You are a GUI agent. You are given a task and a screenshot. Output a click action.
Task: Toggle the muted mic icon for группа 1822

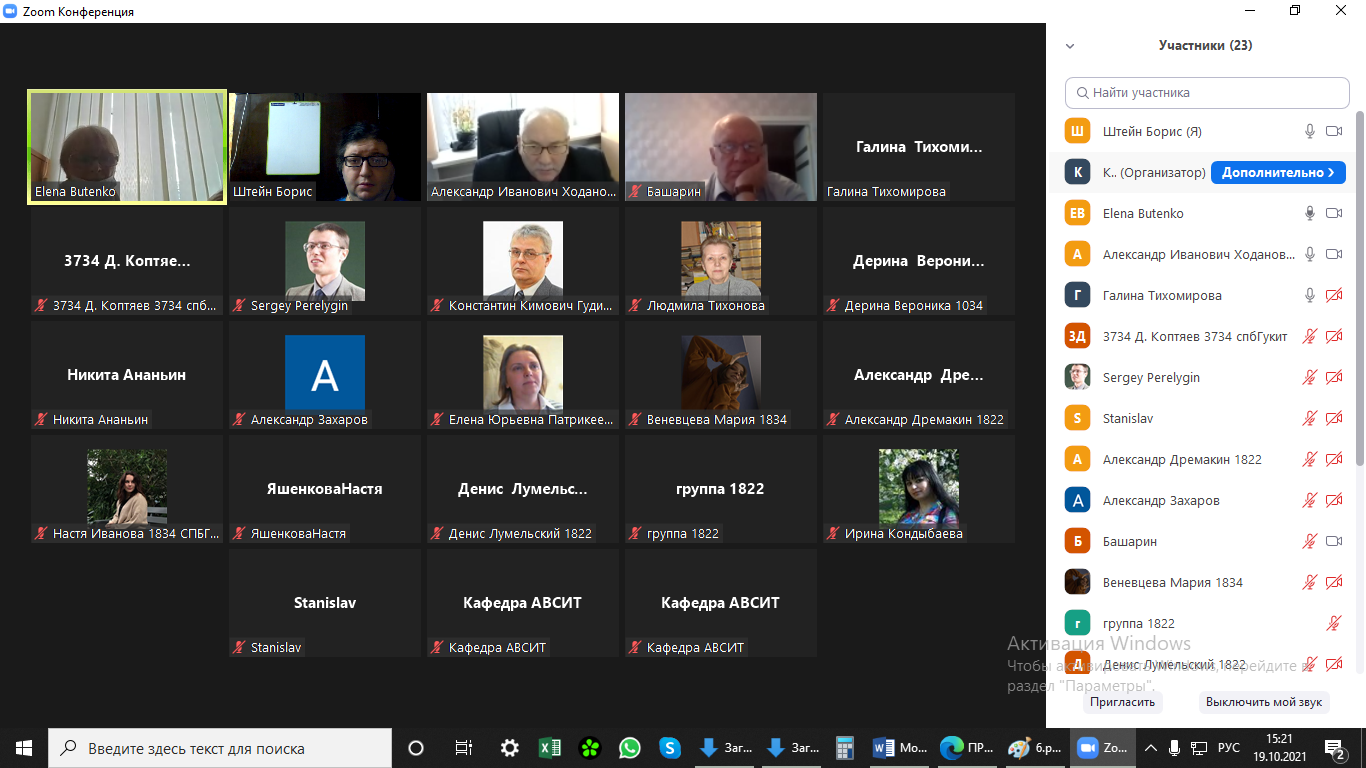pyautogui.click(x=1333, y=623)
